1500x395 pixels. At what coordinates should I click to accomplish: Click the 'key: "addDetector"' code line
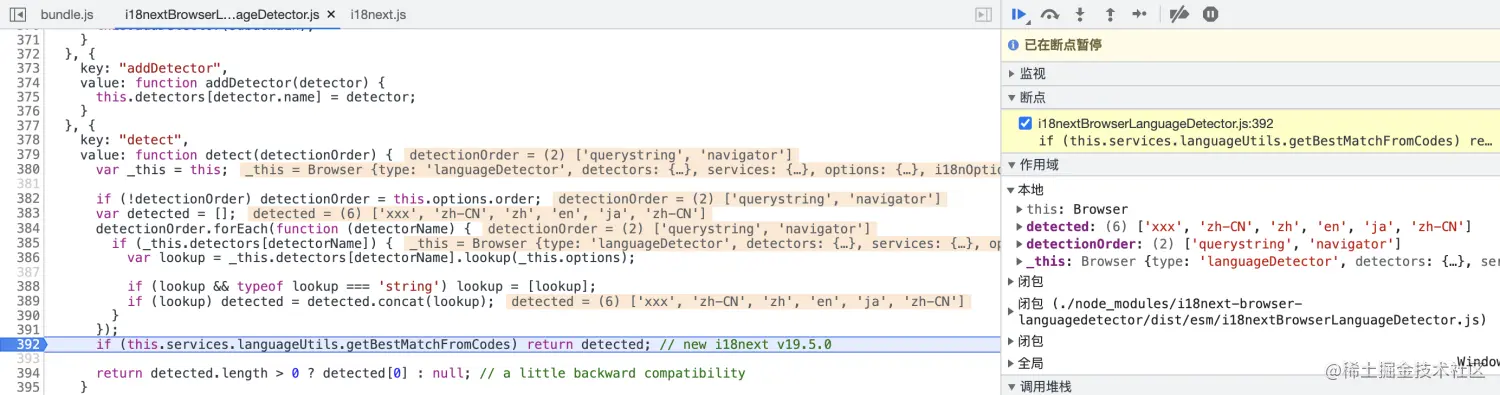coord(155,68)
